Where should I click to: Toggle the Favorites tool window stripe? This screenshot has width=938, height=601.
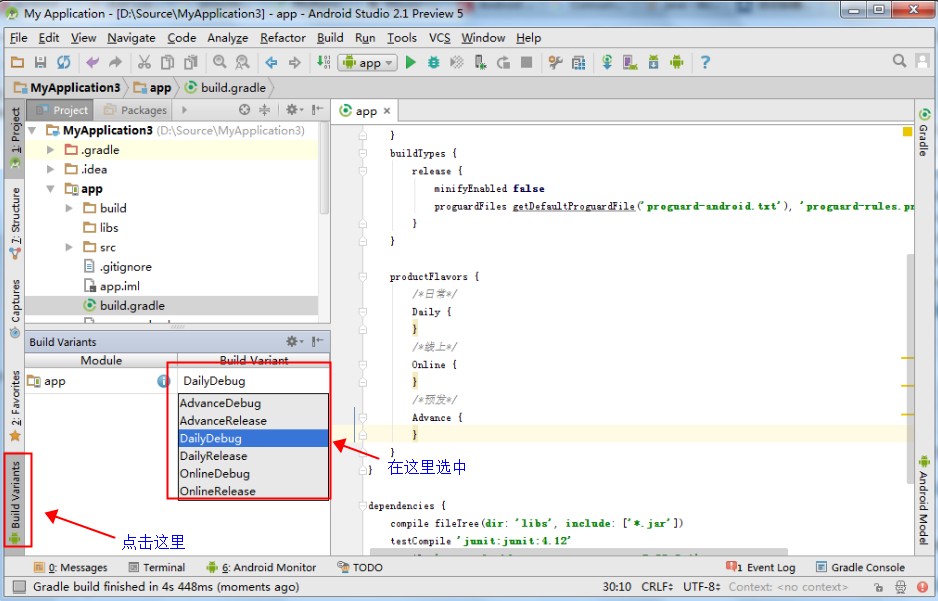(15, 405)
